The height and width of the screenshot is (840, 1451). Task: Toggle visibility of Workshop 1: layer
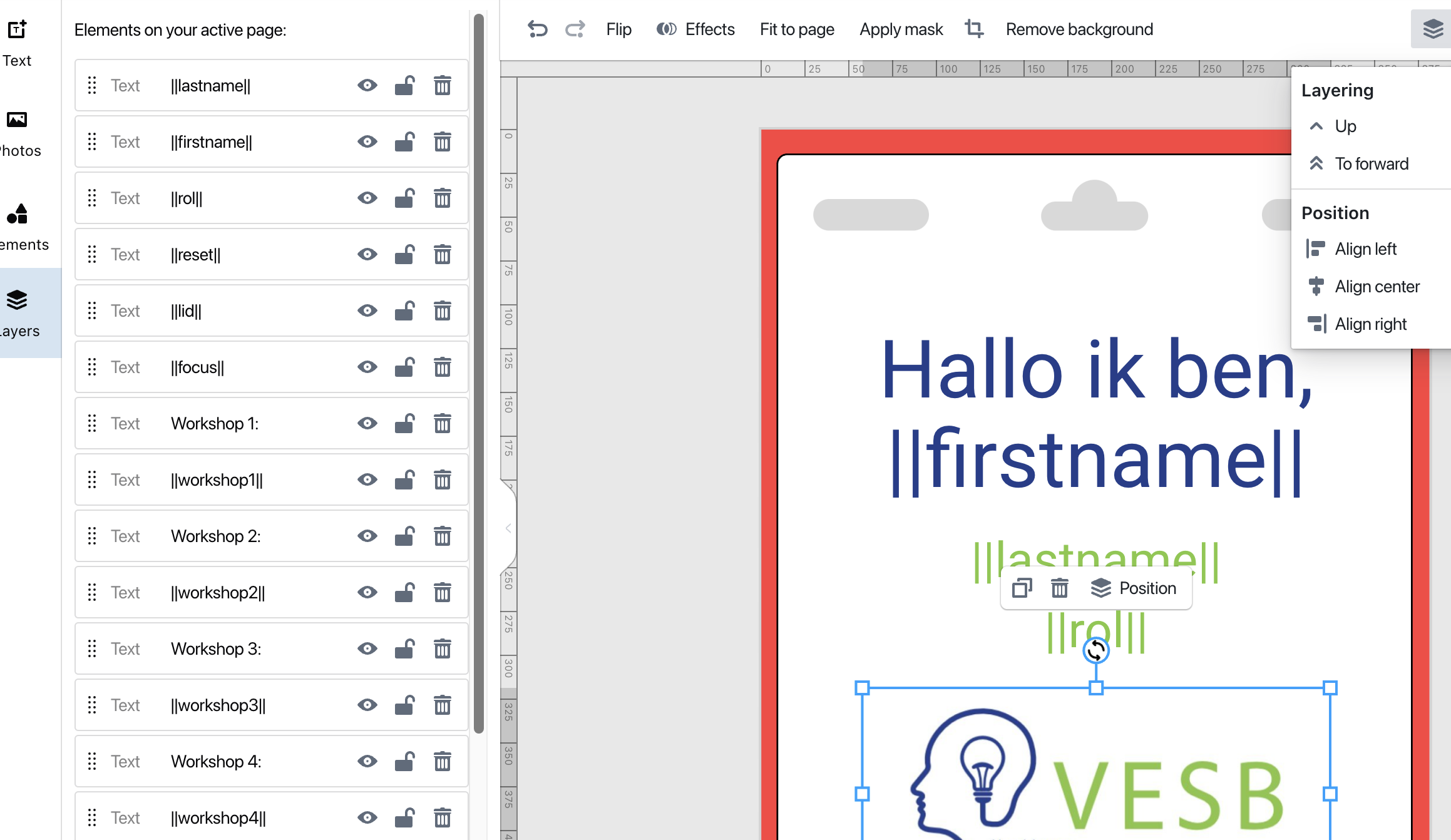(367, 424)
